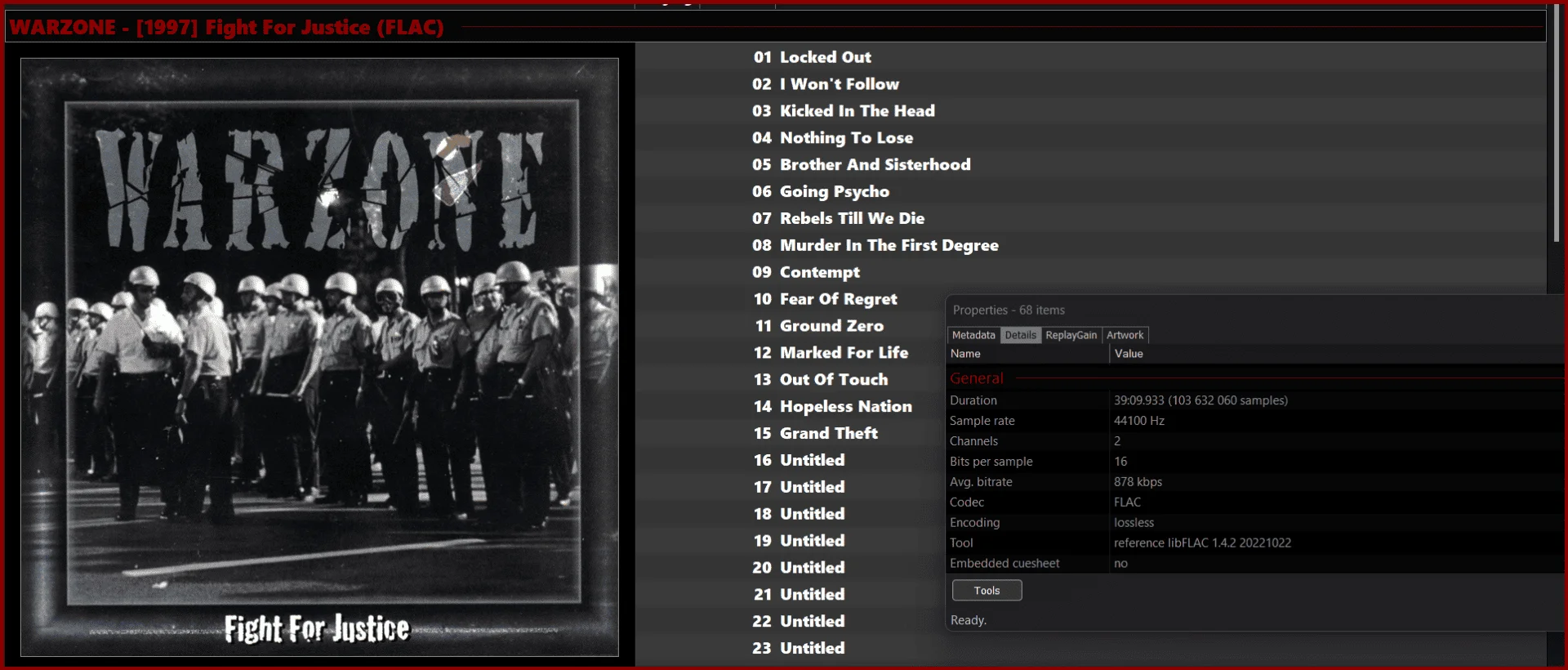Select track 22 Untitled

coord(799,622)
